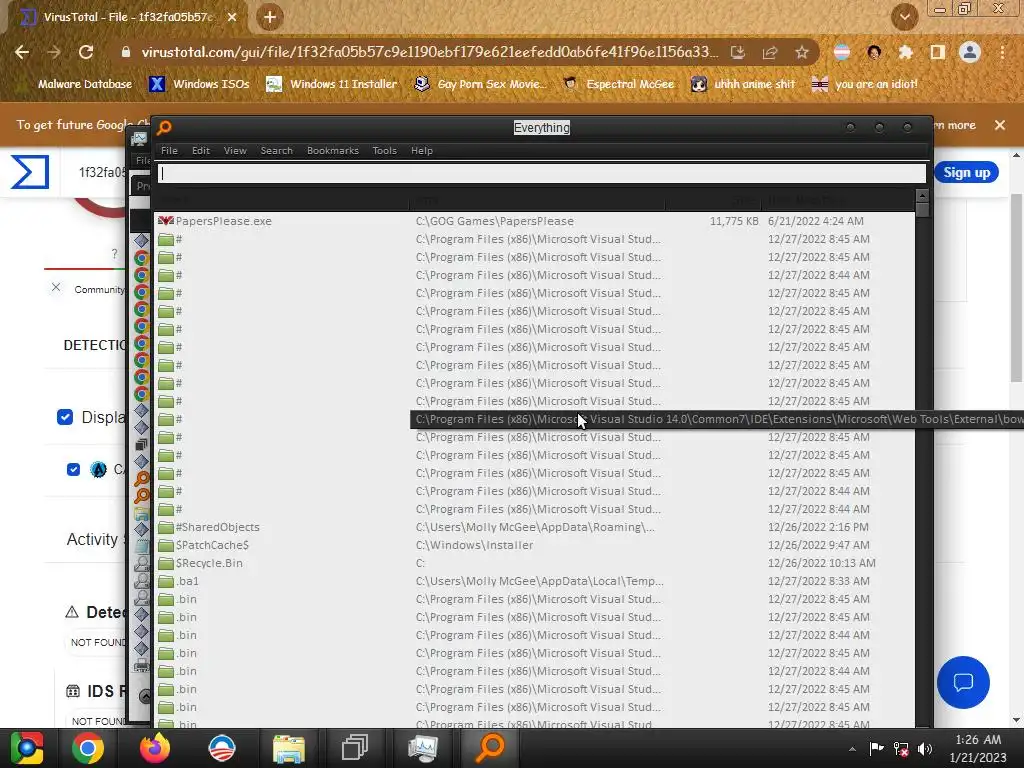Bookmark this page with the star icon
The image size is (1024, 768).
click(802, 52)
